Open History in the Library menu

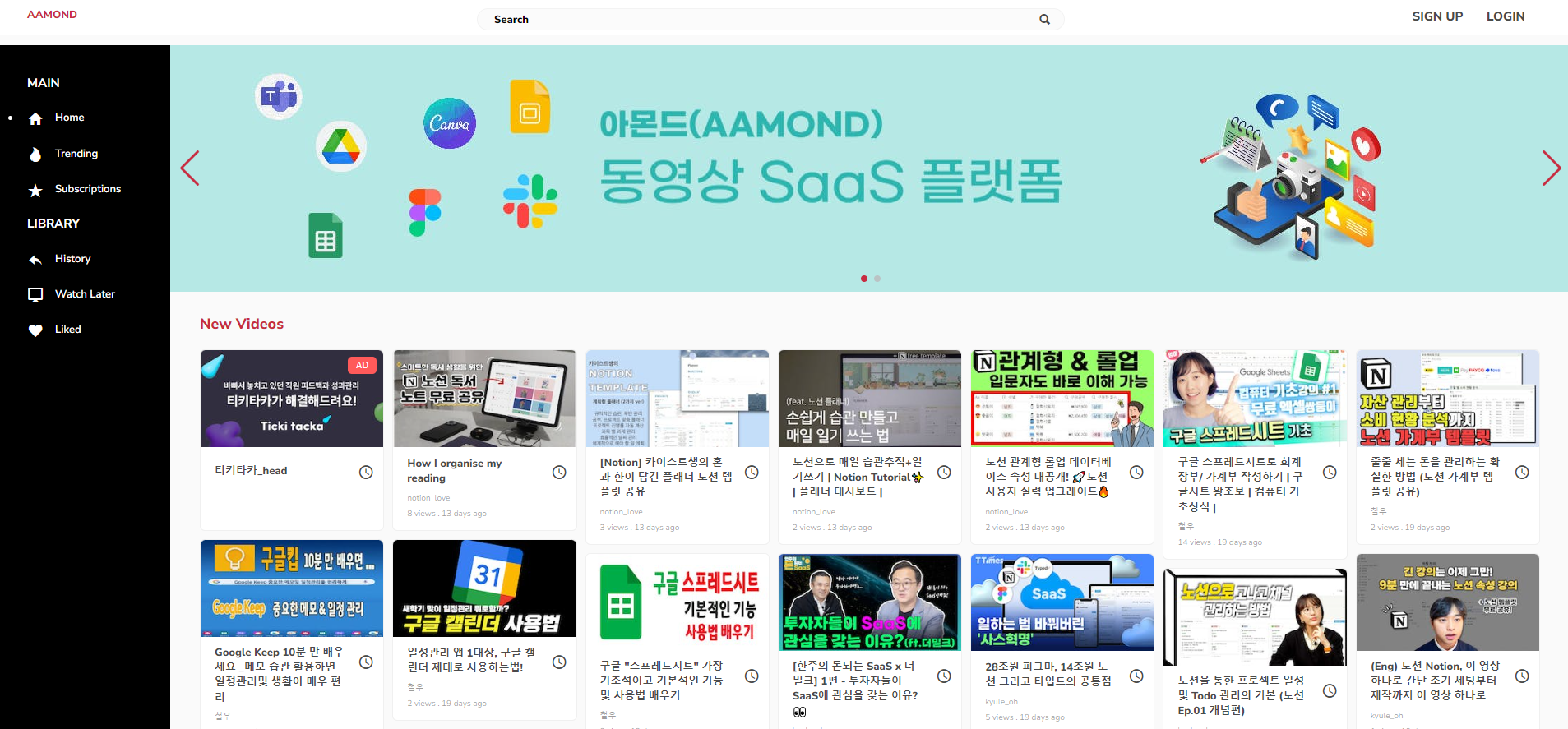pos(72,259)
